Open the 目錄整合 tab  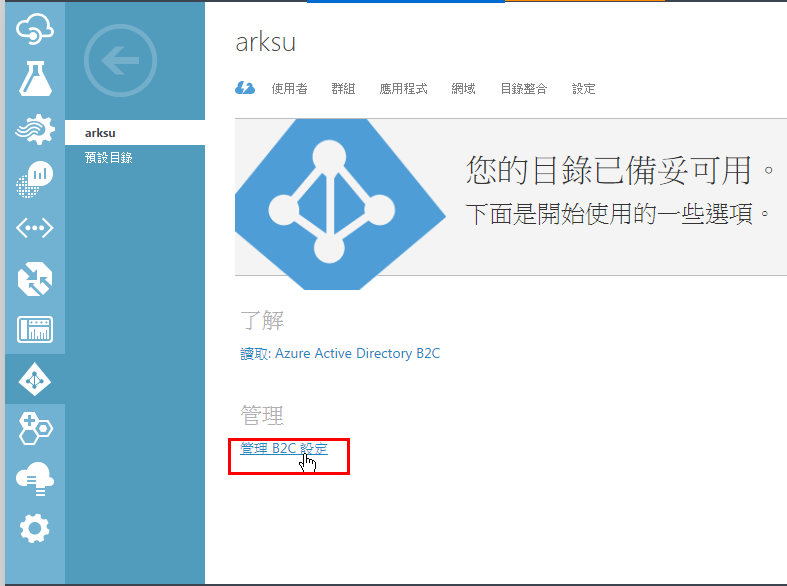[x=523, y=89]
